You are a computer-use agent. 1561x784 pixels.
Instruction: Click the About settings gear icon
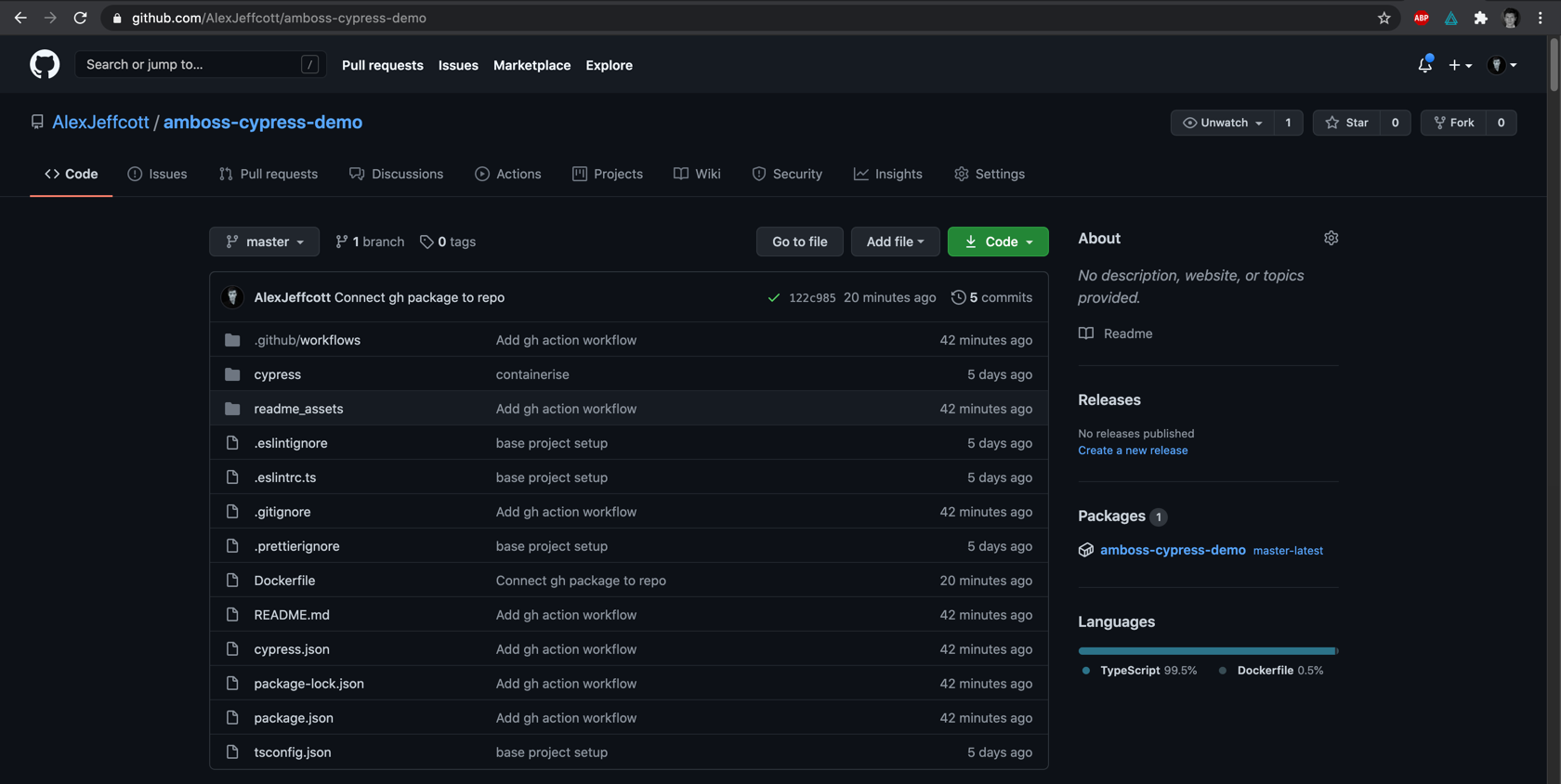click(x=1331, y=238)
